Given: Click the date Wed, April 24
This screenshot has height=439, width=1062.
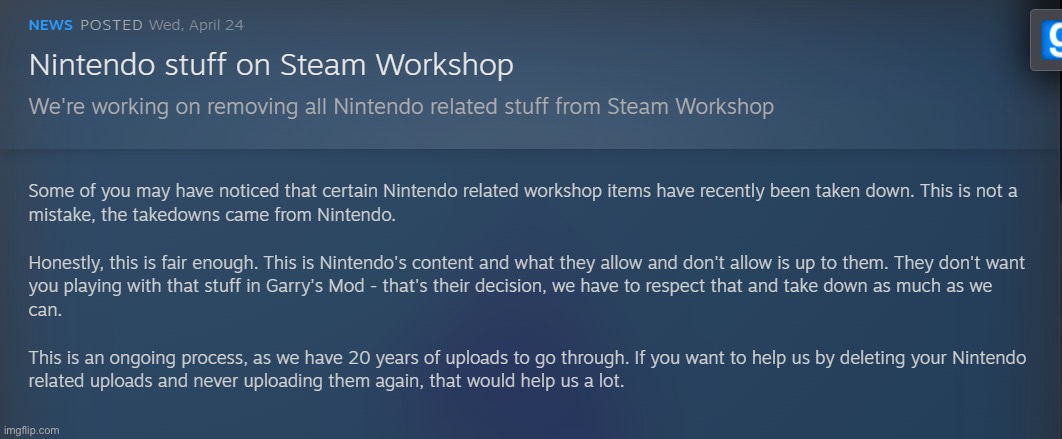Looking at the screenshot, I should pyautogui.click(x=196, y=26).
